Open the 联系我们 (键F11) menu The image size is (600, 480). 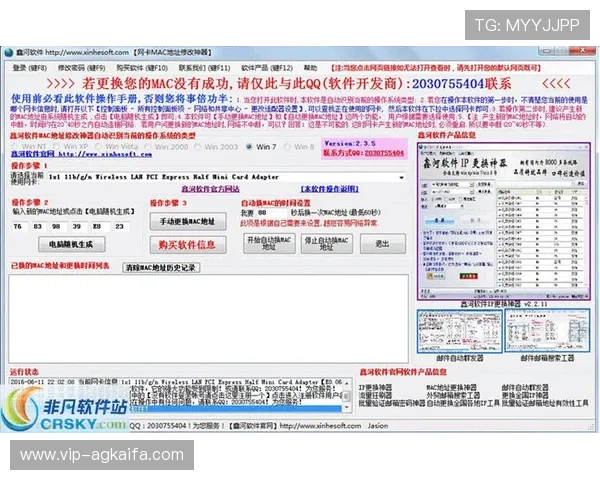[x=204, y=68]
